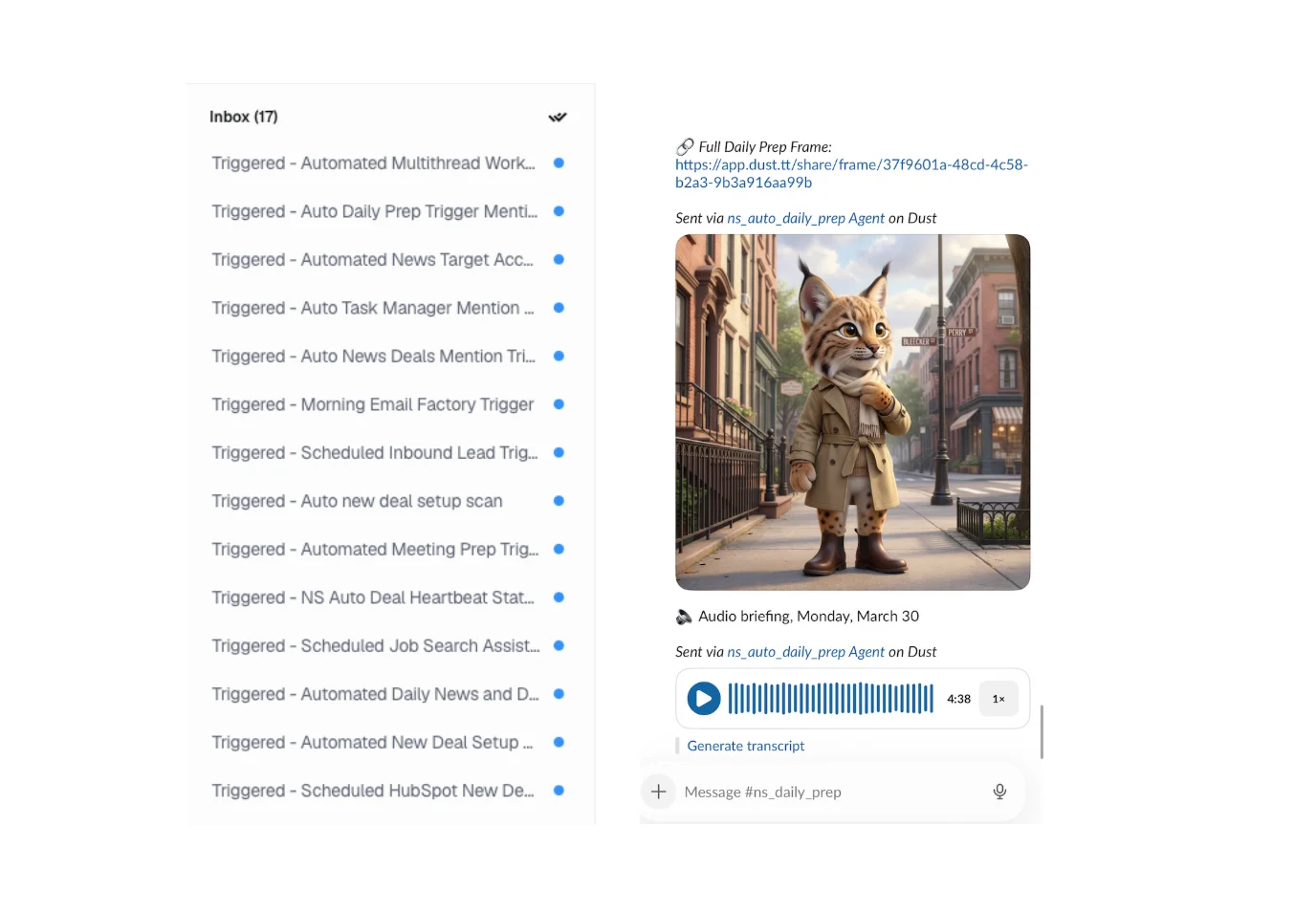This screenshot has height=912, width=1316.
Task: Click Generate transcript
Action: click(x=746, y=746)
